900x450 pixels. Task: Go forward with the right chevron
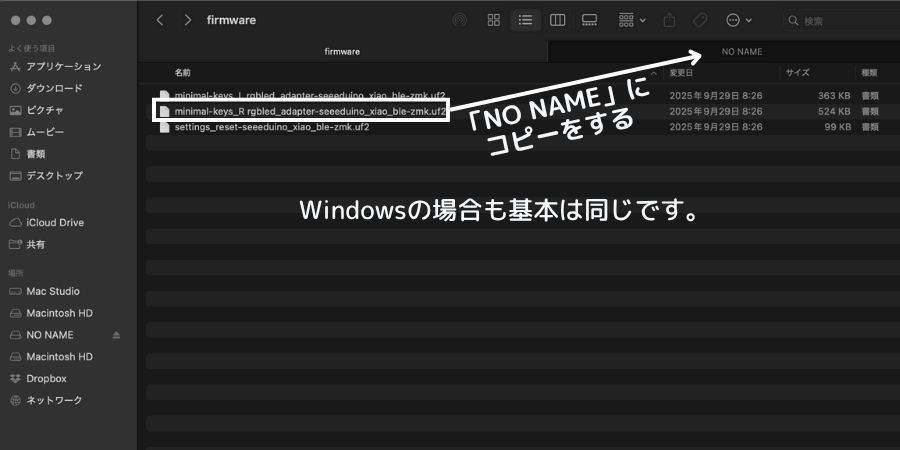(187, 20)
